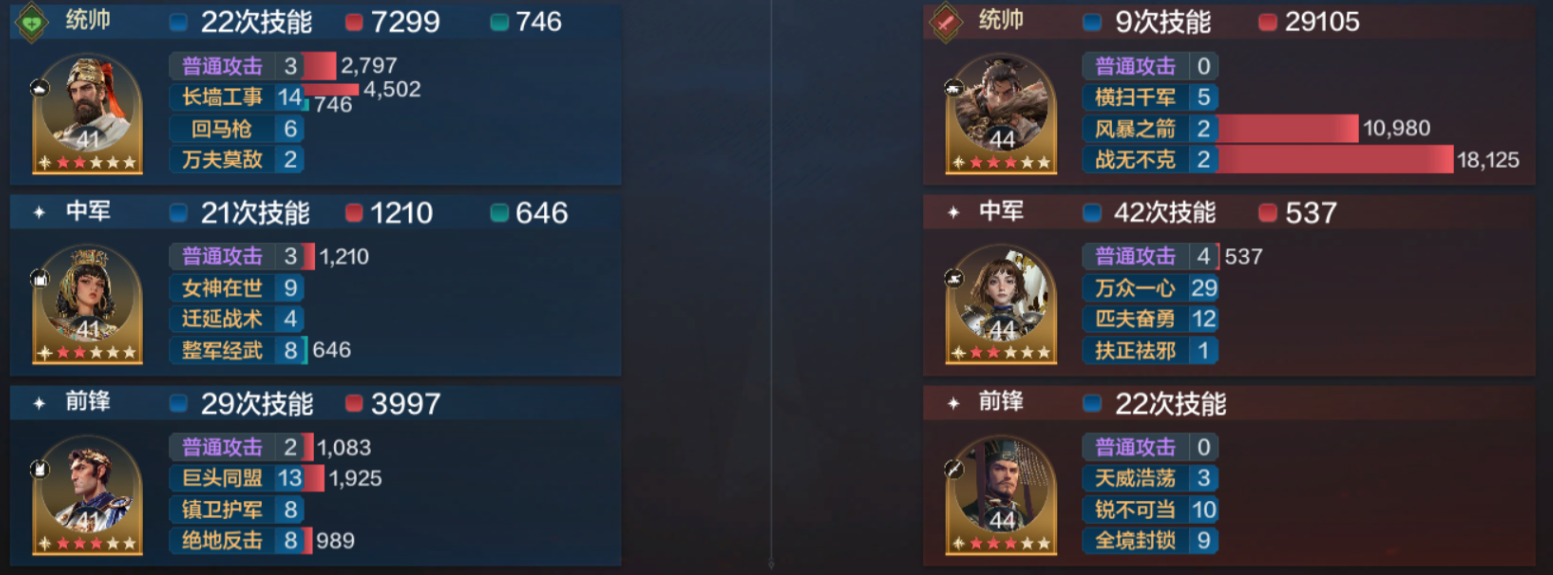Viewport: 1553px width, 575px height.
Task: Click the star icon beside left 中军 label
Action: [x=40, y=213]
